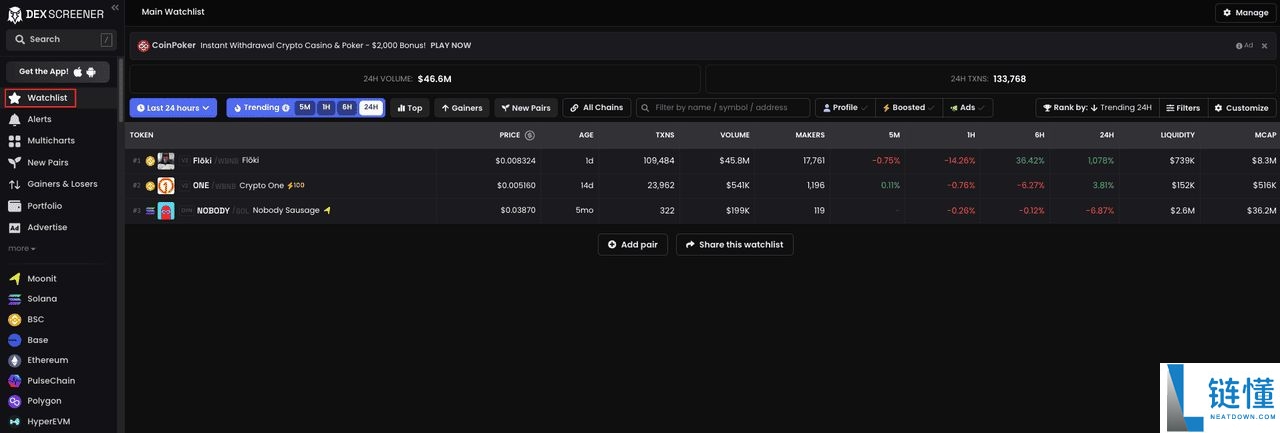The width and height of the screenshot is (1280, 433).
Task: Click Share this watchlist button
Action: tap(734, 244)
